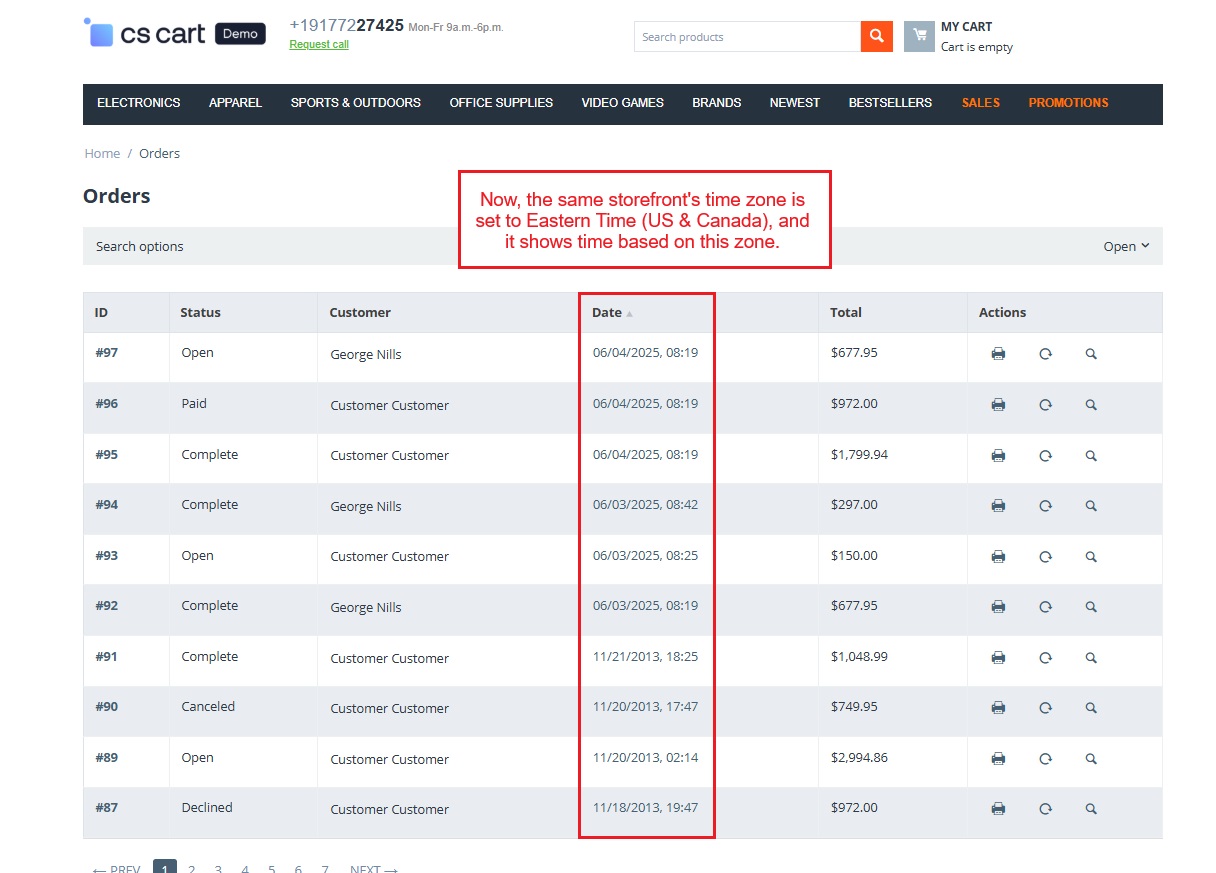
Task: View details of order #95 via magnifier
Action: 1091,456
